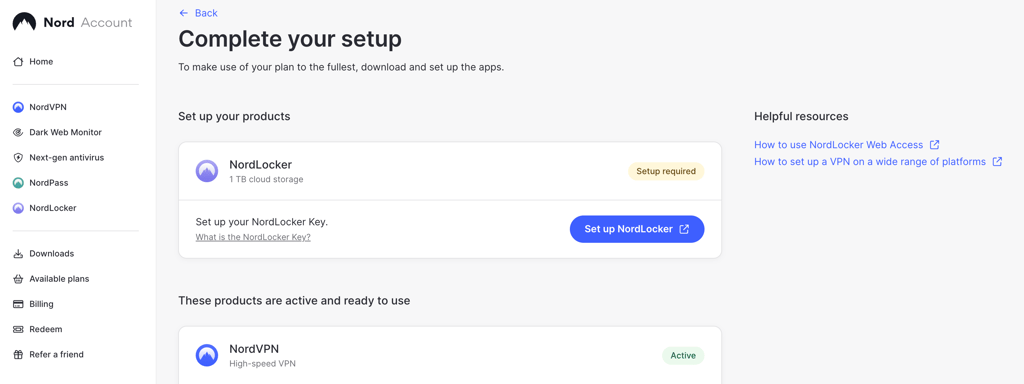Viewport: 1024px width, 384px height.
Task: Click the NordLocker card title
Action: pos(261,165)
